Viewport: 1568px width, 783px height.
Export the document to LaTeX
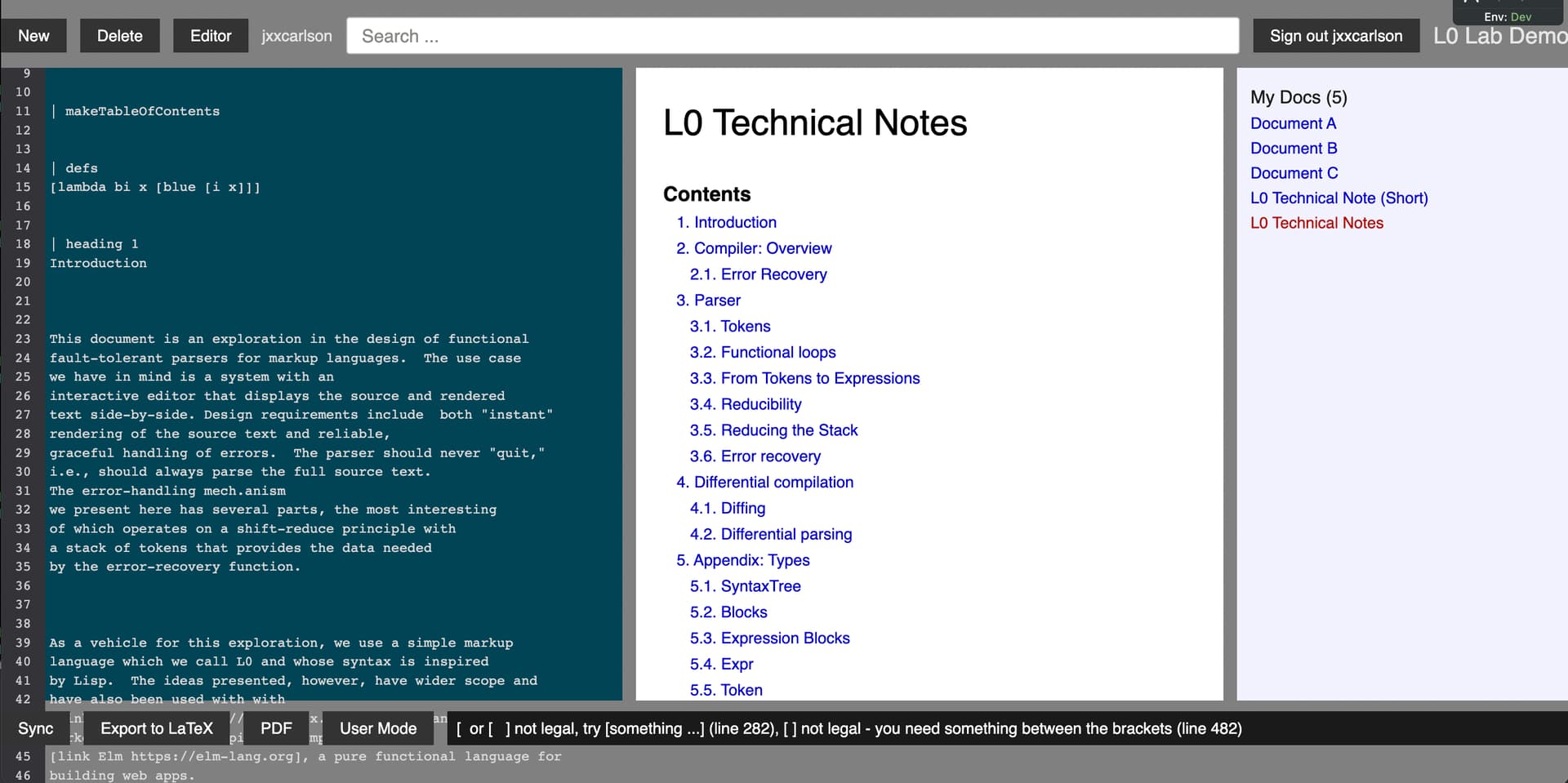click(x=157, y=728)
